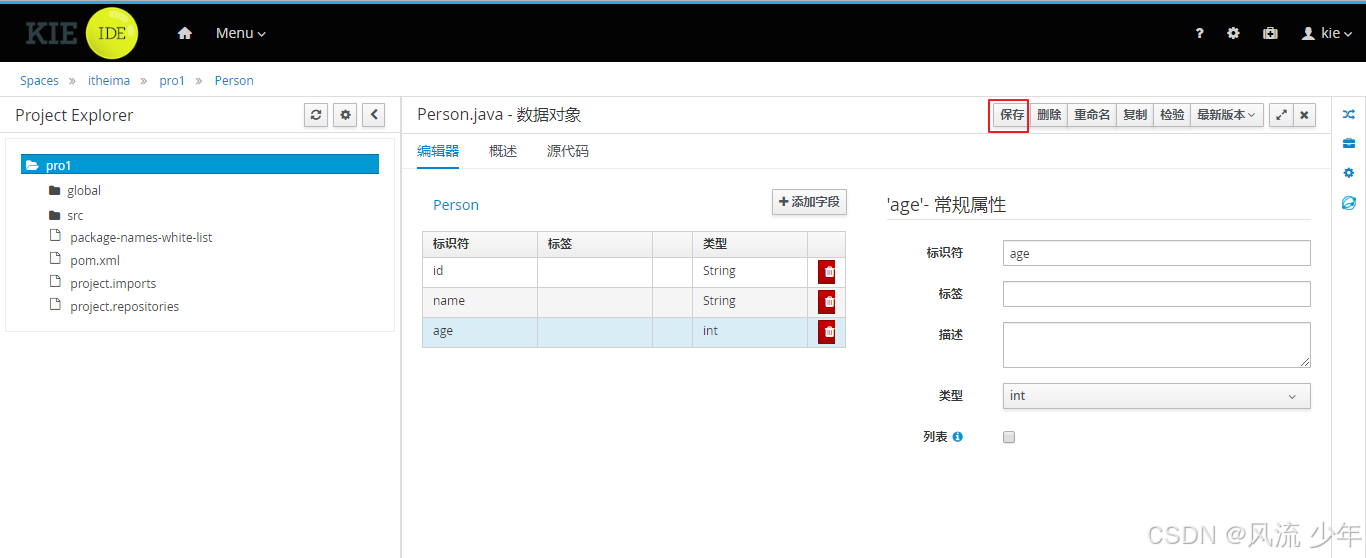Screen dimensions: 1366x558
Task: Delete the age field trash icon
Action: point(827,332)
